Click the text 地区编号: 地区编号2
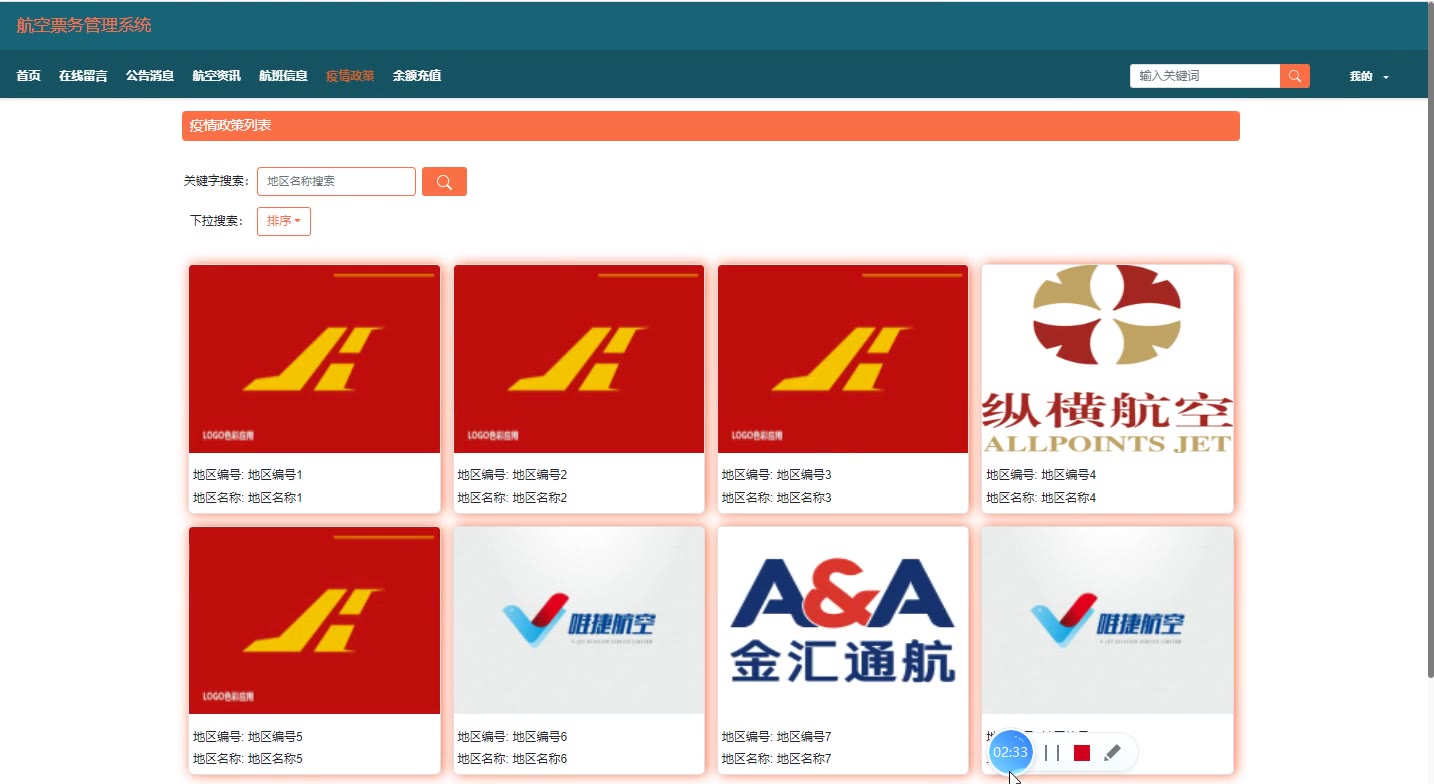This screenshot has width=1434, height=784. point(512,475)
